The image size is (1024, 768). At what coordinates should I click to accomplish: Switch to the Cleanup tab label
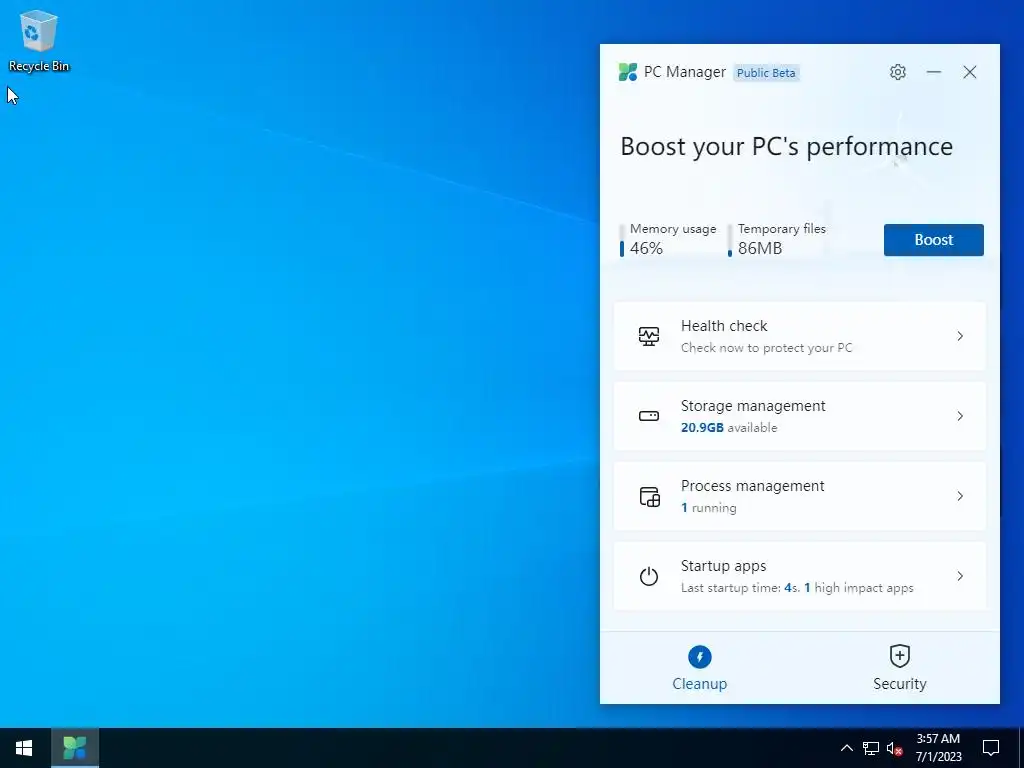[x=699, y=684]
